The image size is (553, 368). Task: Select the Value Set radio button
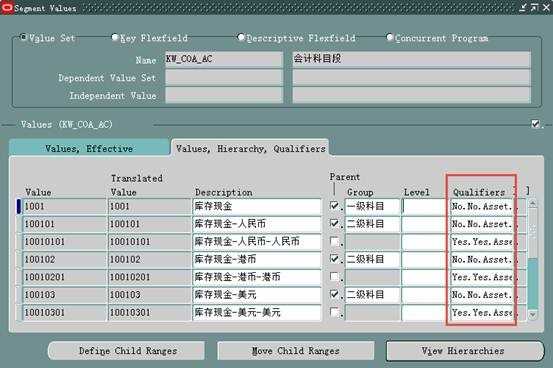coord(23,37)
